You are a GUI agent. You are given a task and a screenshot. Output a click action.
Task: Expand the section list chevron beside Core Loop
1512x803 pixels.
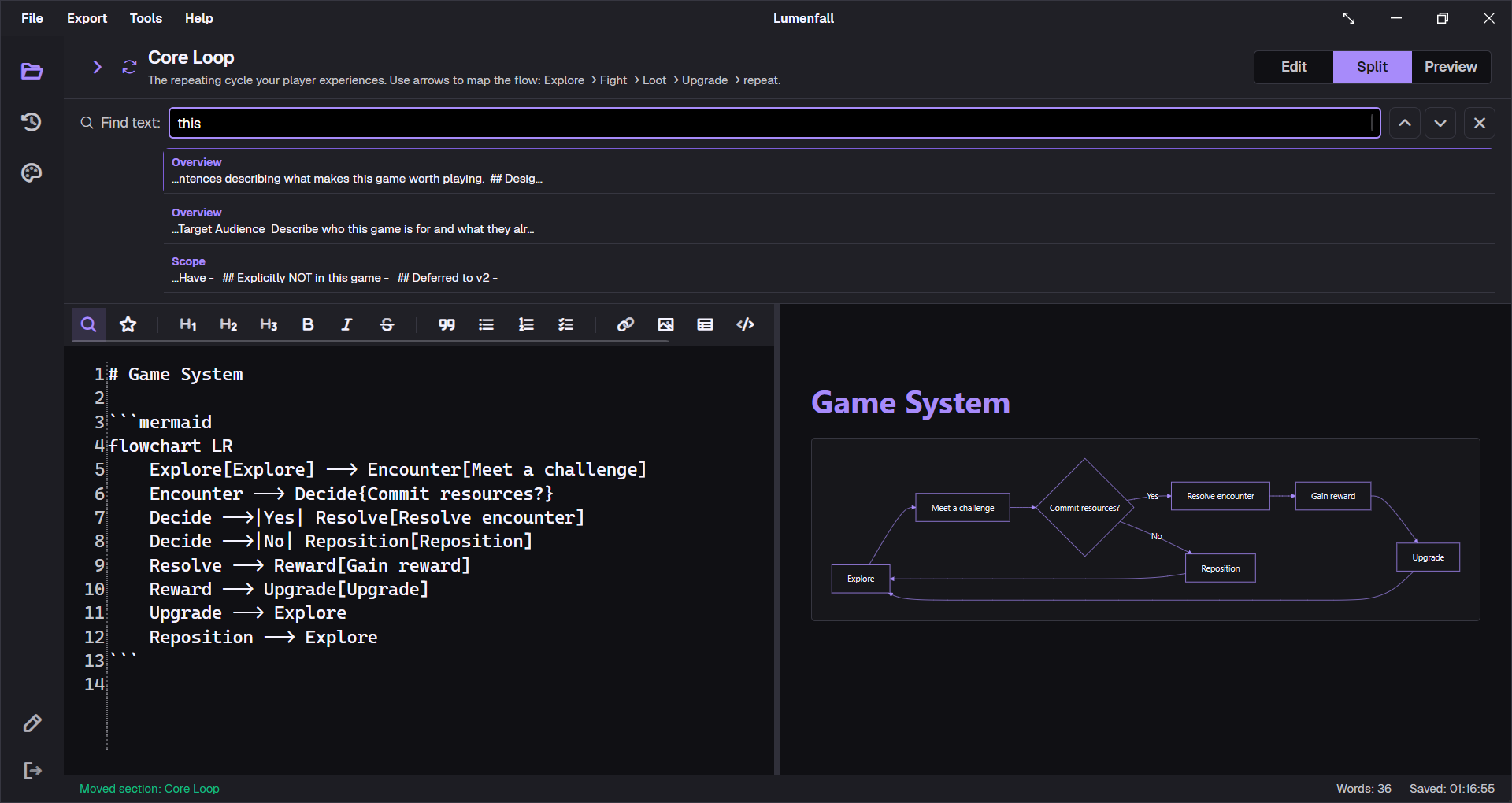[97, 67]
